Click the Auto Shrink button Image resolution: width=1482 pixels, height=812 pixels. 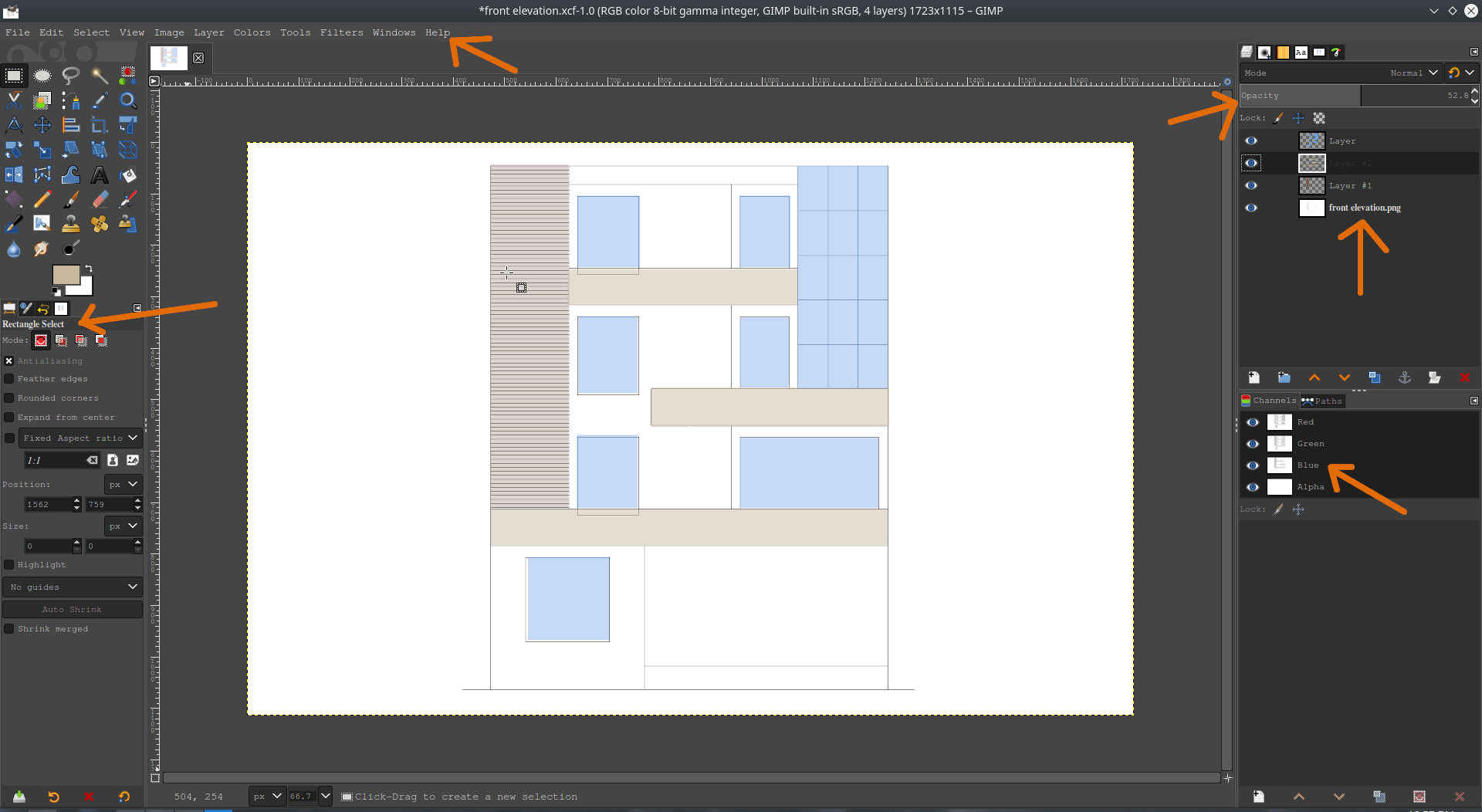(72, 609)
